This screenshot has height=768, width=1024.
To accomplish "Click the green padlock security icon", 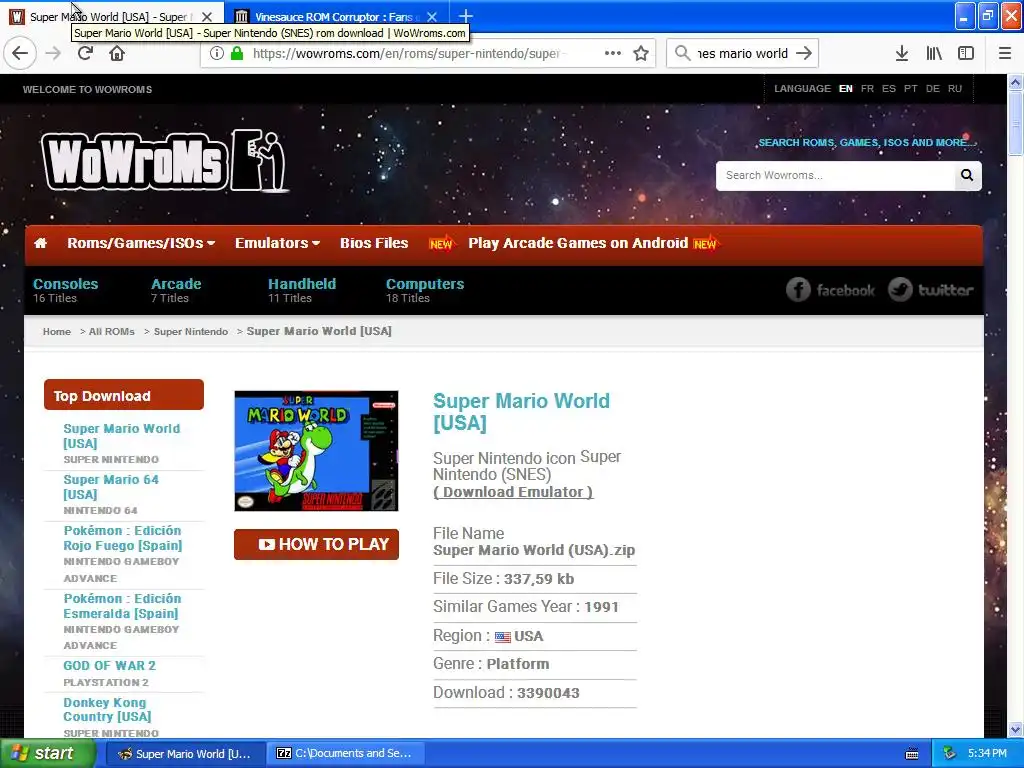I will [237, 54].
